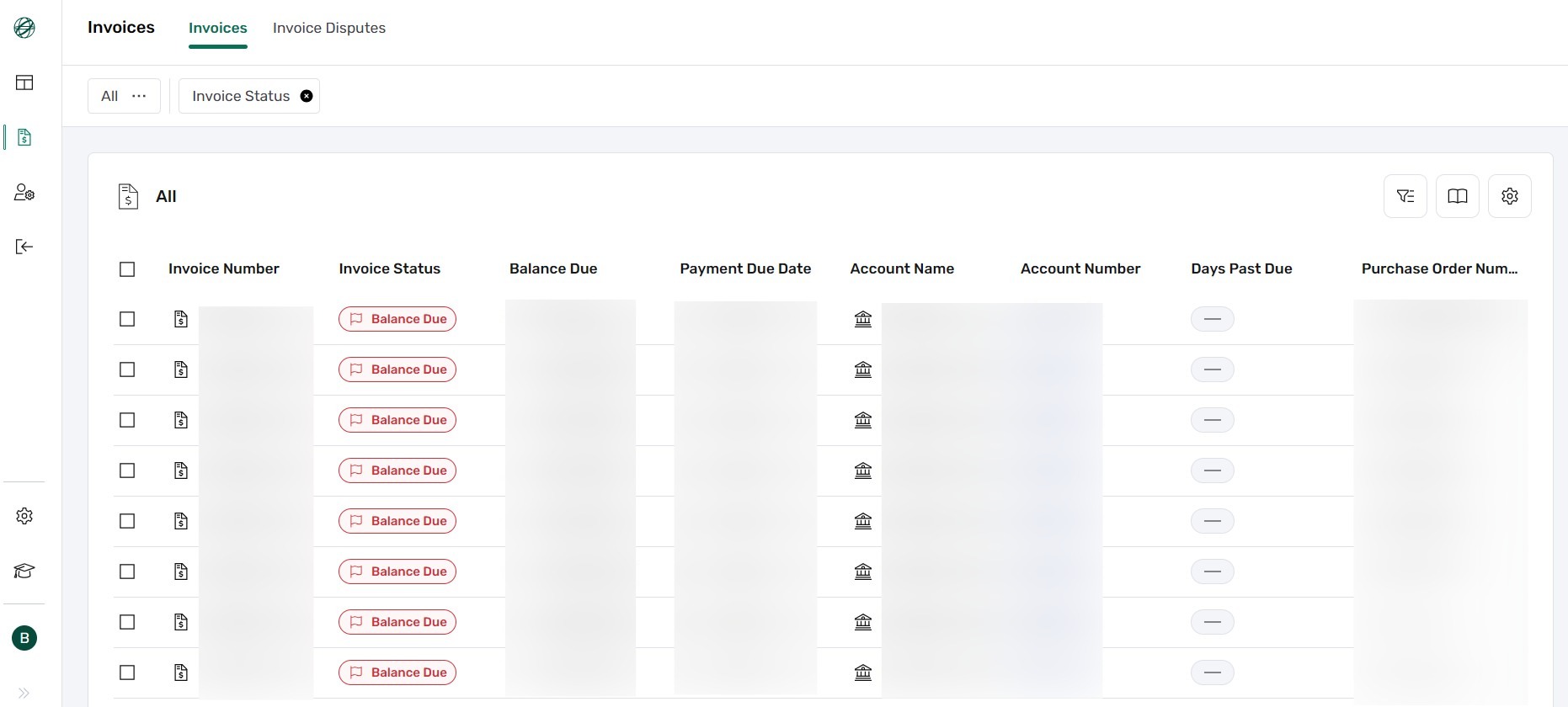
Task: Open table settings gear button
Action: point(1510,196)
